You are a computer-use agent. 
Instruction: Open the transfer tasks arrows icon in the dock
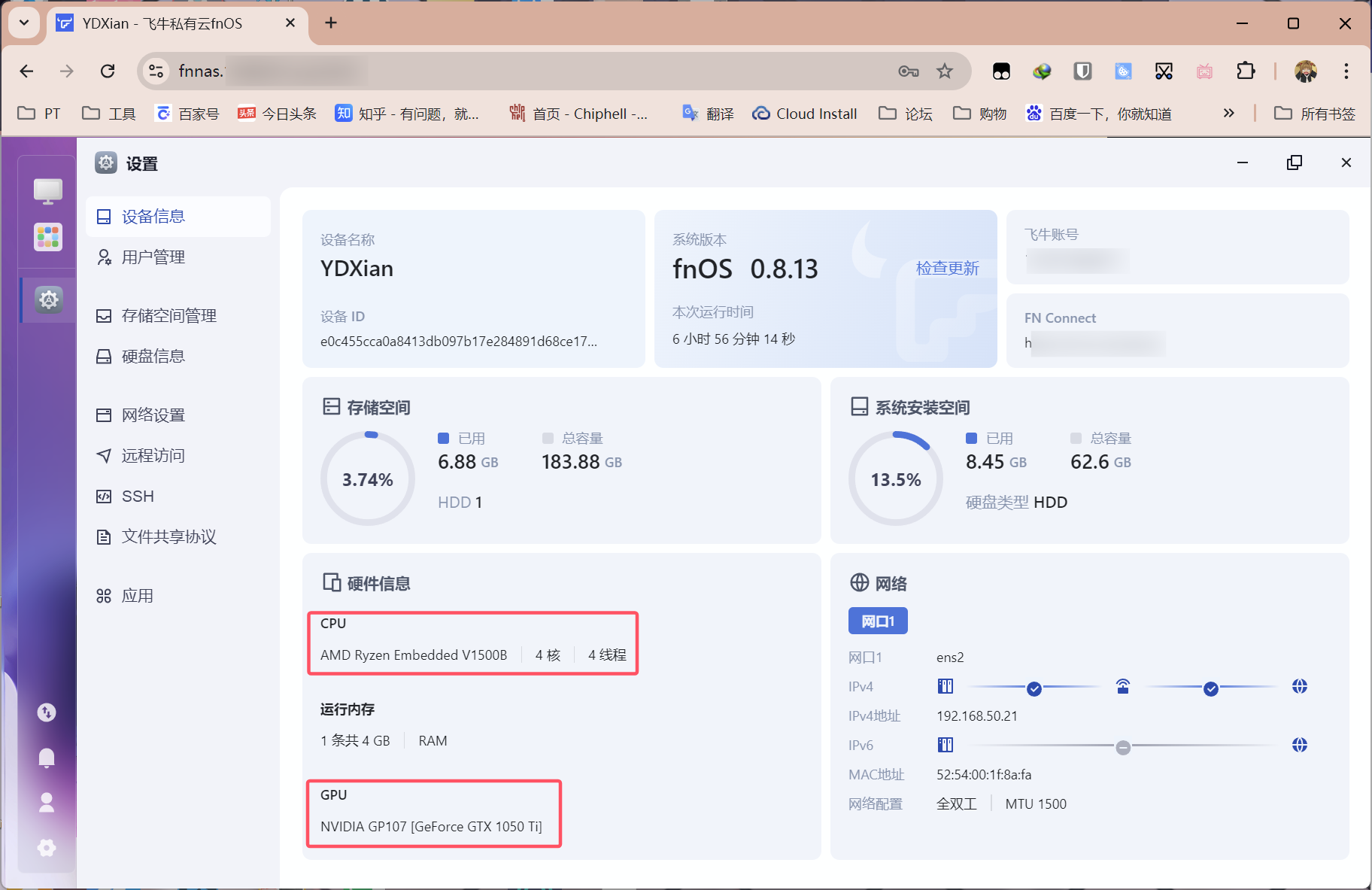(47, 712)
